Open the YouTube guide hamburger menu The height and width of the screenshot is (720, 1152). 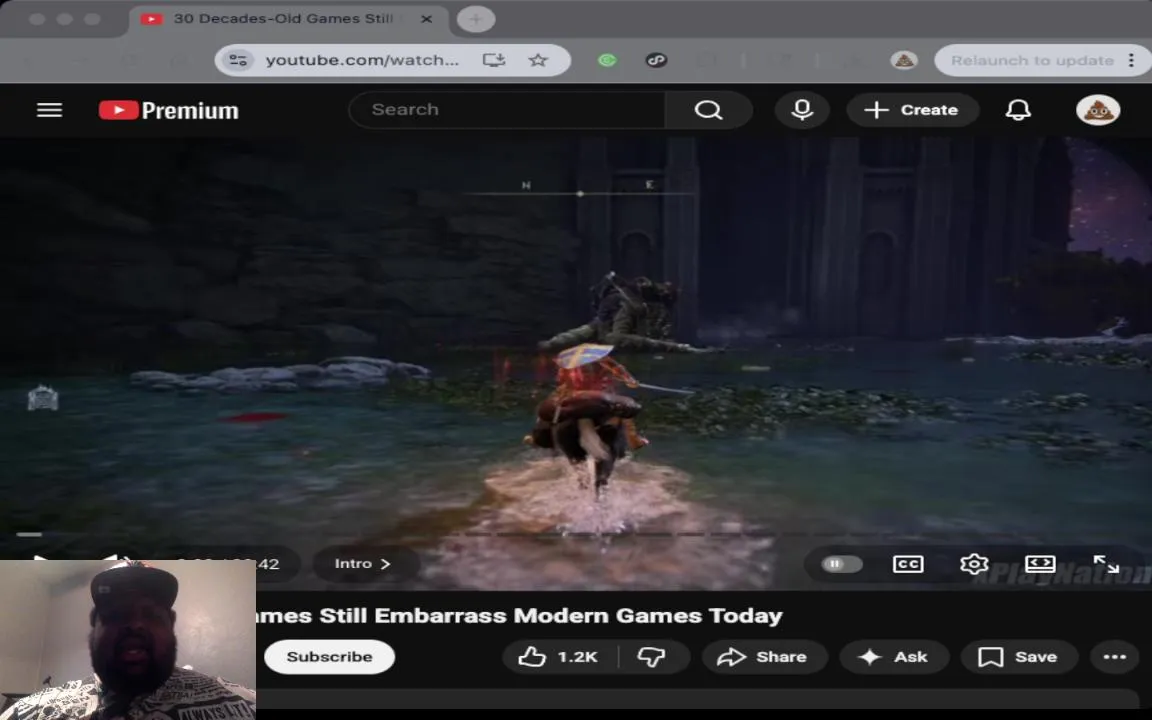pyautogui.click(x=49, y=110)
